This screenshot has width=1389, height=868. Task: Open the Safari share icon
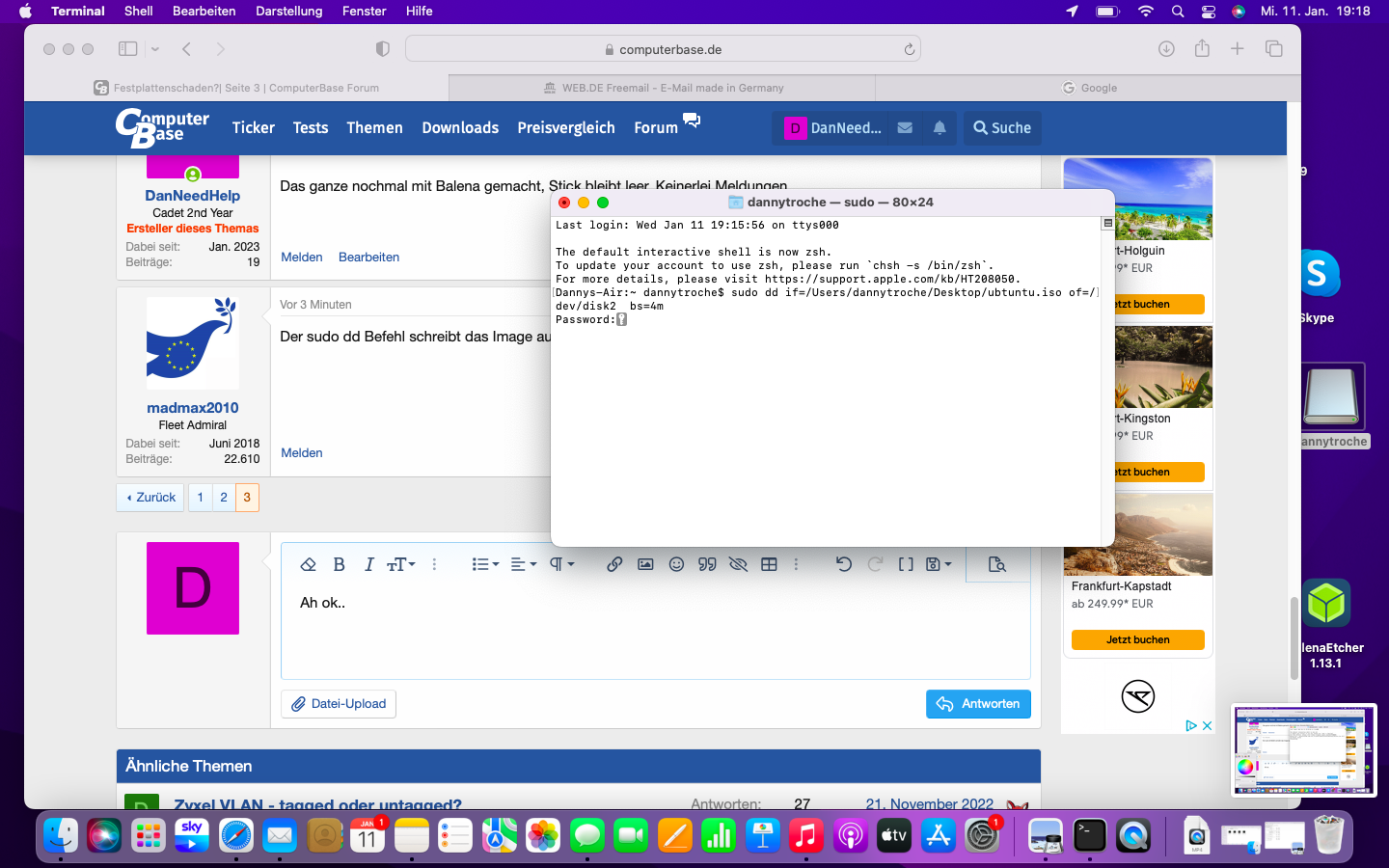[x=1202, y=48]
